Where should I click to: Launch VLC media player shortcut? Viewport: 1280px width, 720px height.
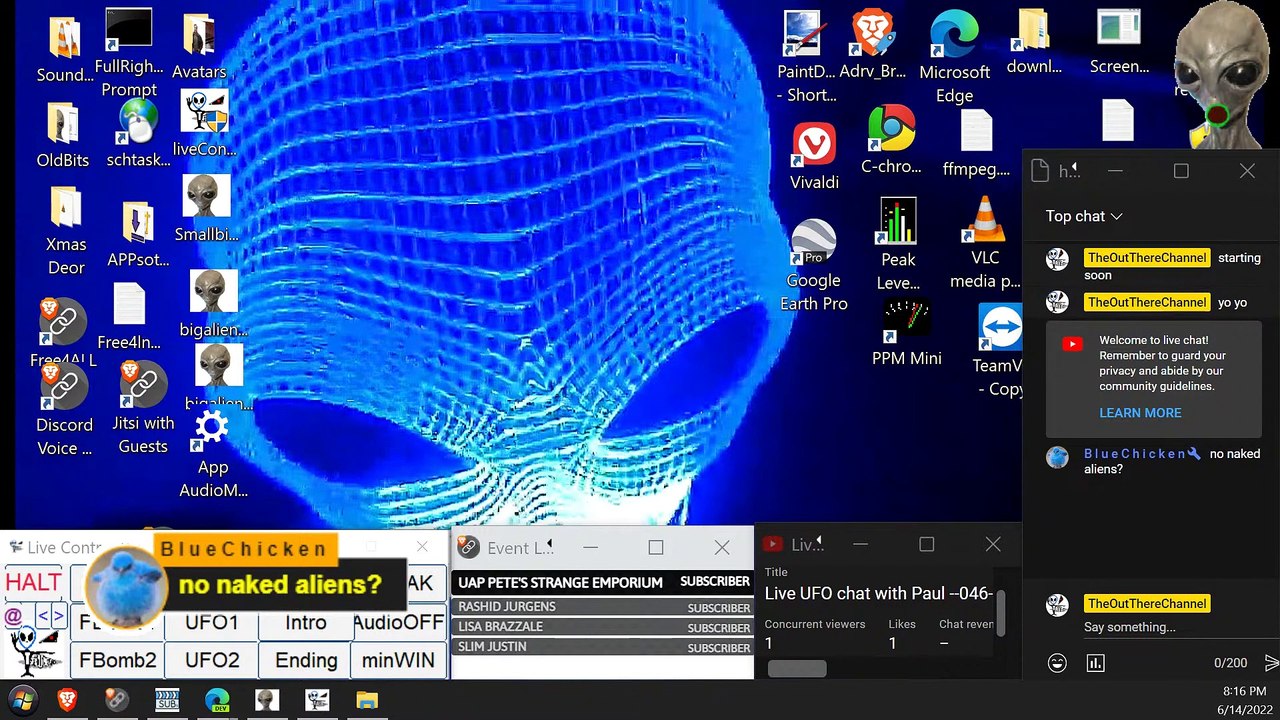tap(985, 242)
